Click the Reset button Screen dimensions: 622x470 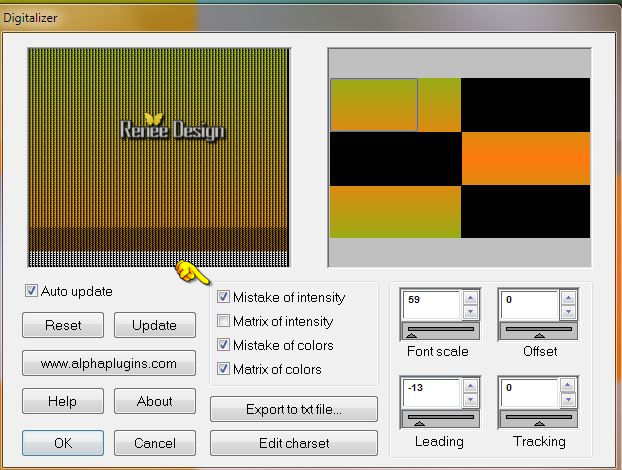point(63,325)
